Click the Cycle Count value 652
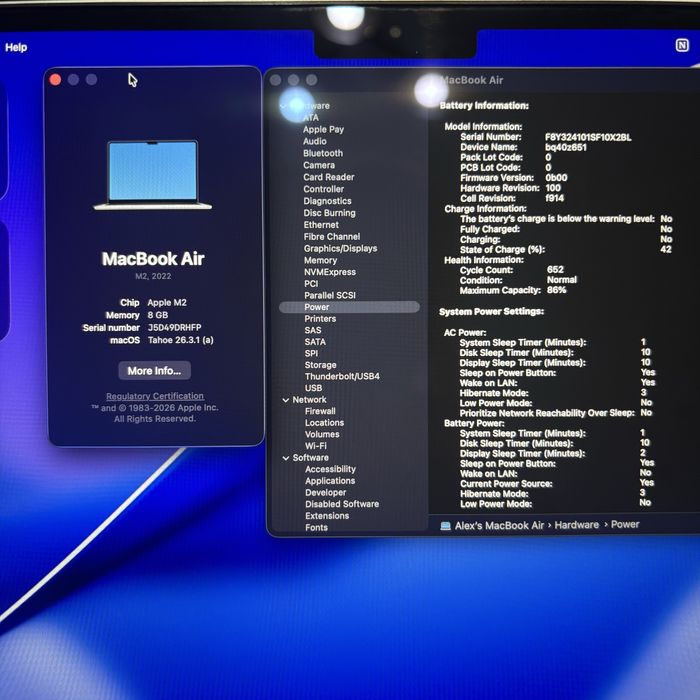 pos(555,270)
